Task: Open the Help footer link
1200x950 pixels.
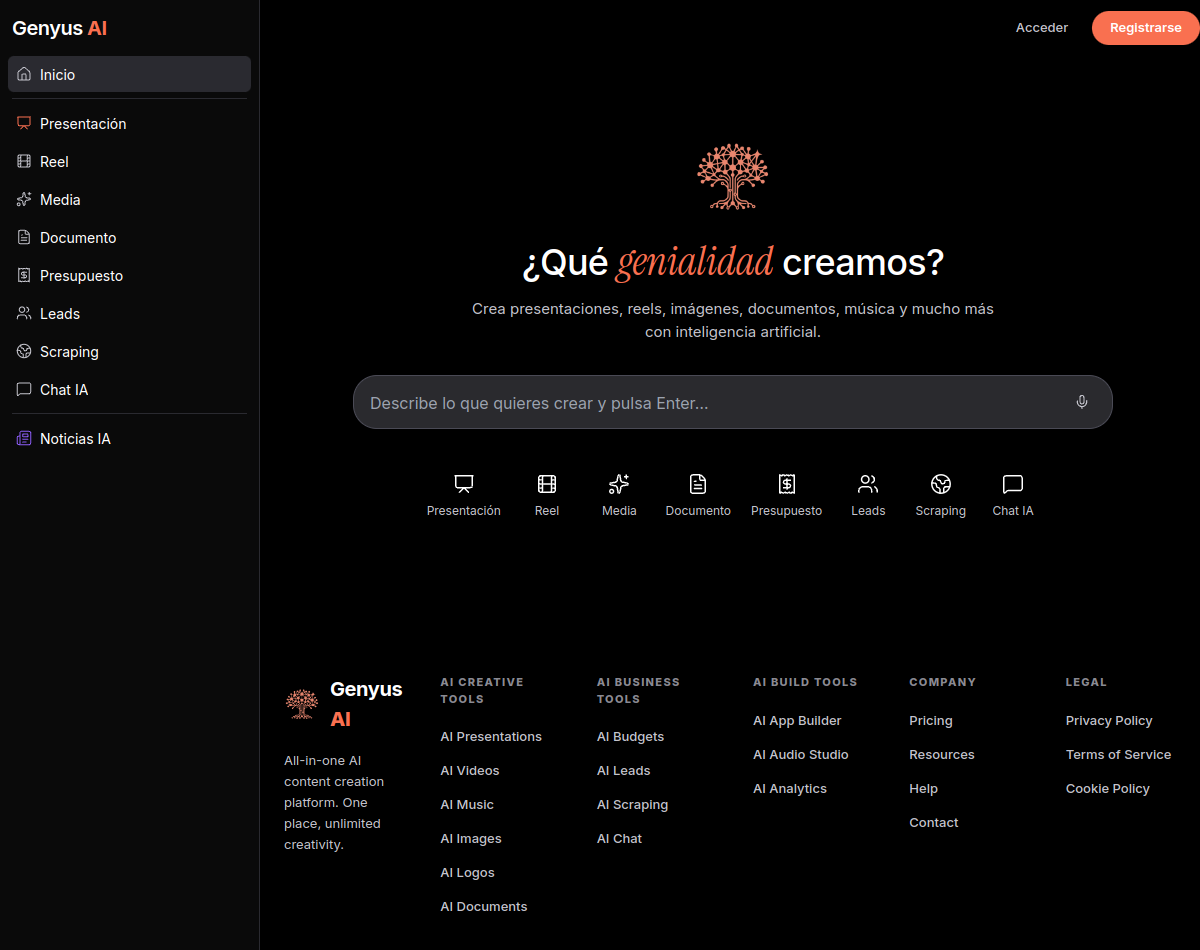Action: click(x=924, y=789)
